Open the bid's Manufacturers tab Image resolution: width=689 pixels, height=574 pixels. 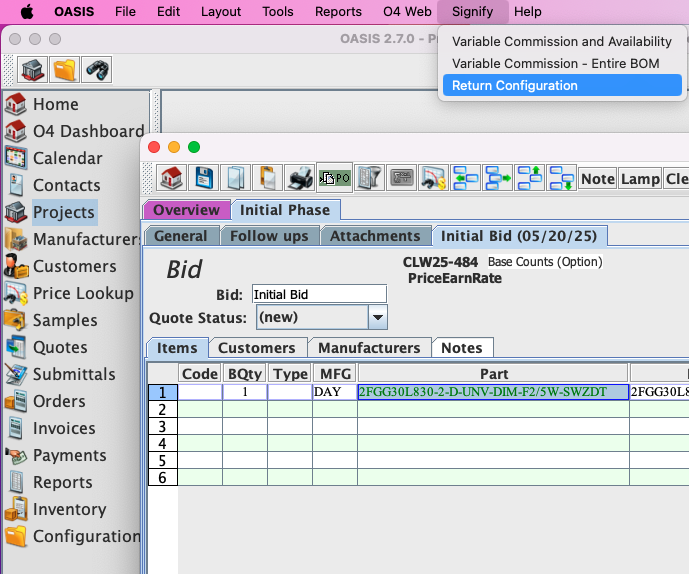[x=370, y=348]
